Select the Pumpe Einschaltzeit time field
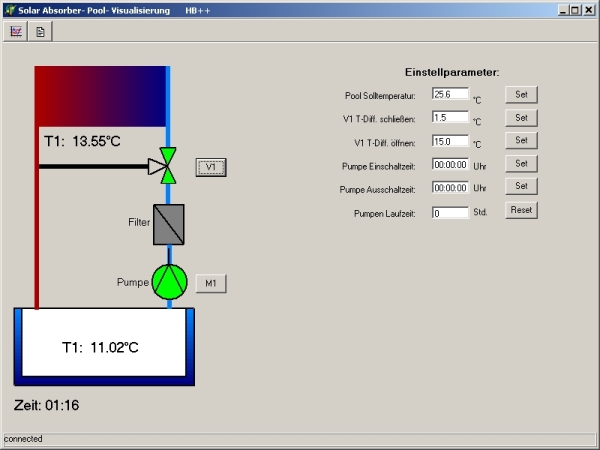Viewport: 600px width, 450px height. point(450,164)
